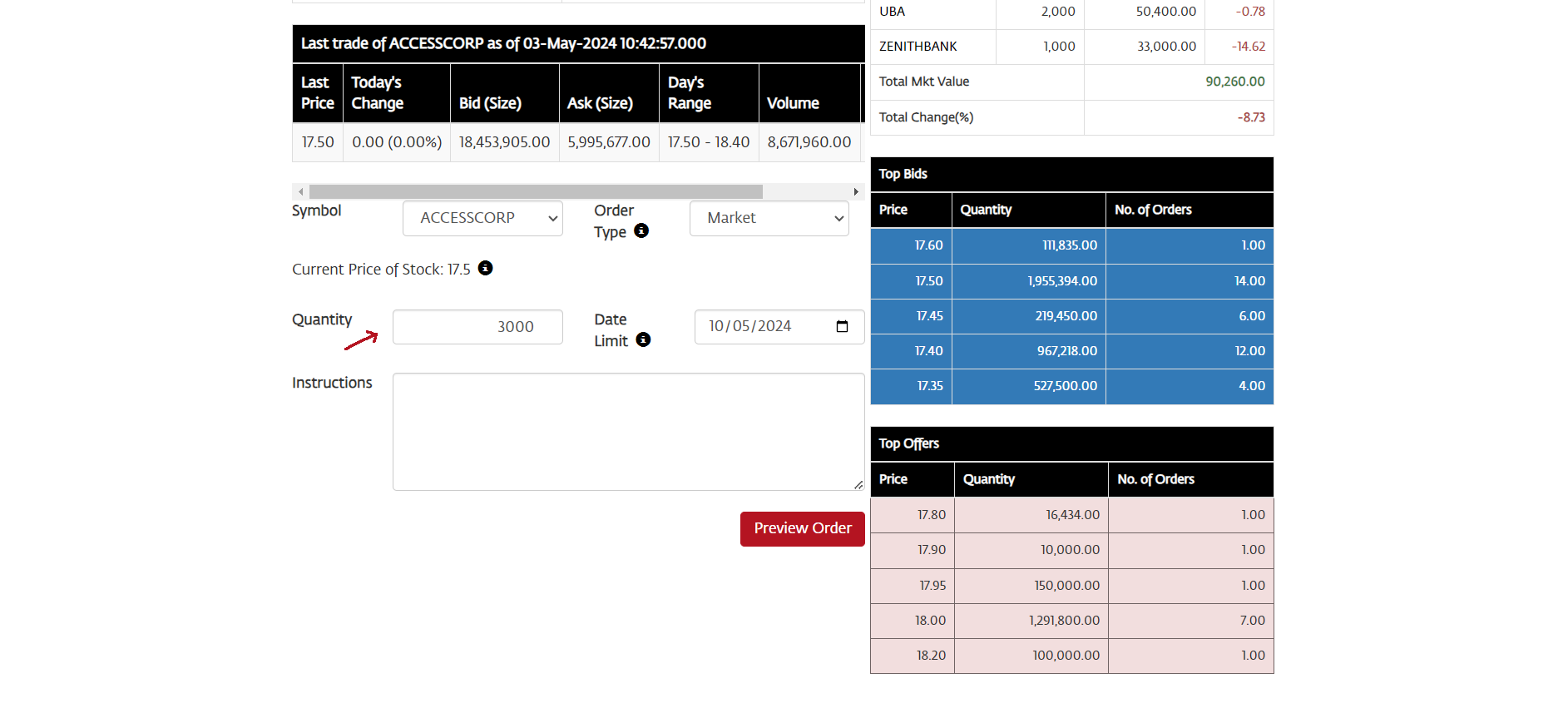Click the info icon next to Current Price
Image resolution: width=1568 pixels, height=713 pixels.
pos(486,268)
